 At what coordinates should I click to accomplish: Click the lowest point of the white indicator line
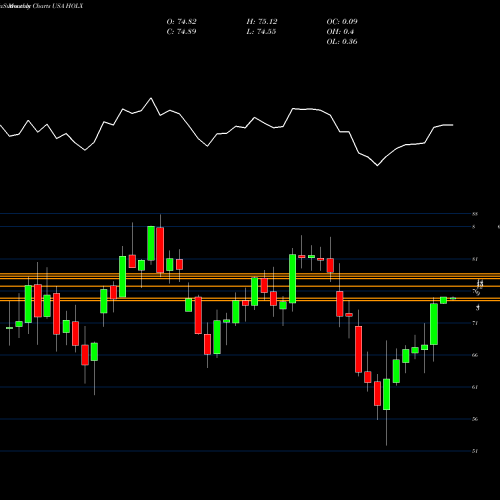coord(377,165)
